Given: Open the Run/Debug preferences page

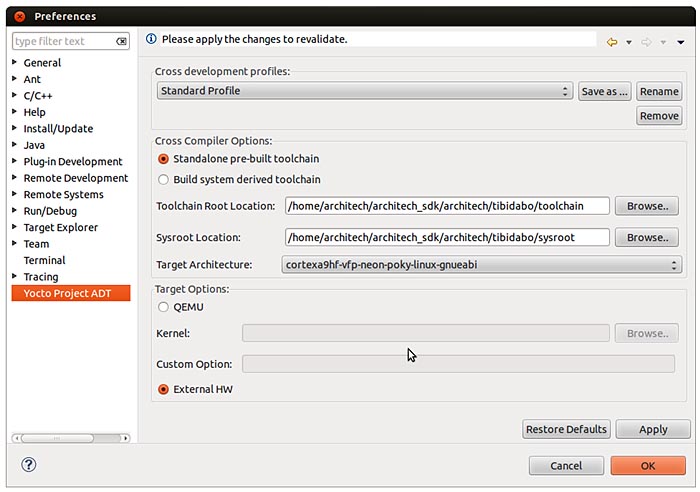Looking at the screenshot, I should pos(50,211).
